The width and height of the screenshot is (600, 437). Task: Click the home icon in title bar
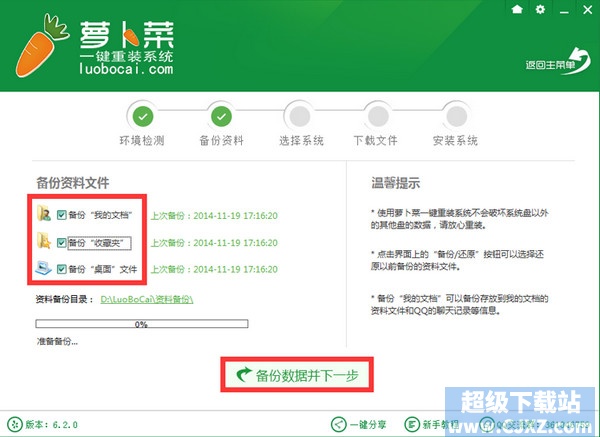(x=517, y=9)
